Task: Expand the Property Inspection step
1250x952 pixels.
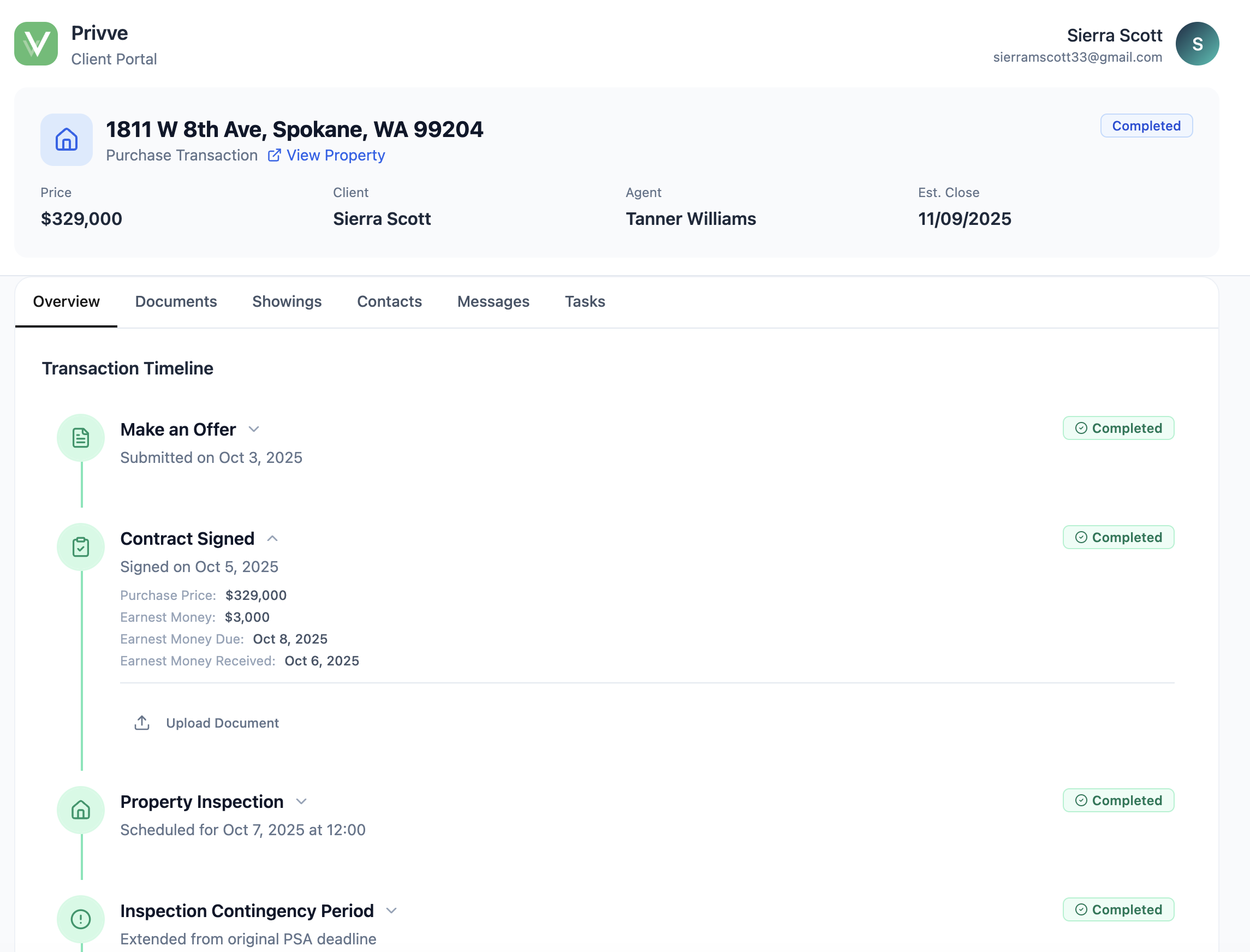Action: (301, 801)
